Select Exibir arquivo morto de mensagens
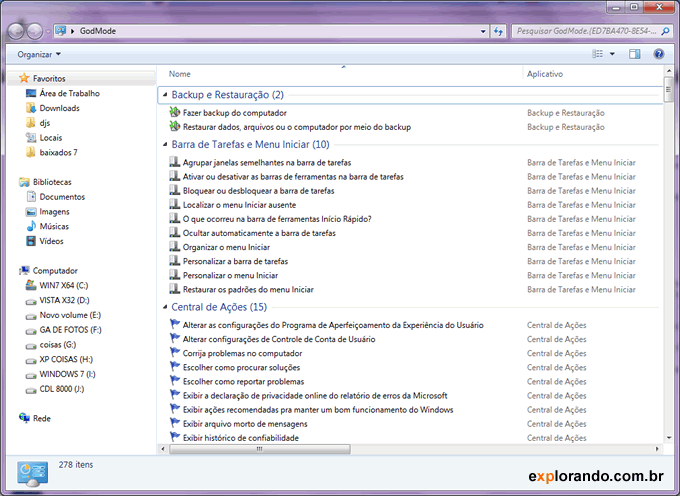The width and height of the screenshot is (680, 496). tap(245, 424)
